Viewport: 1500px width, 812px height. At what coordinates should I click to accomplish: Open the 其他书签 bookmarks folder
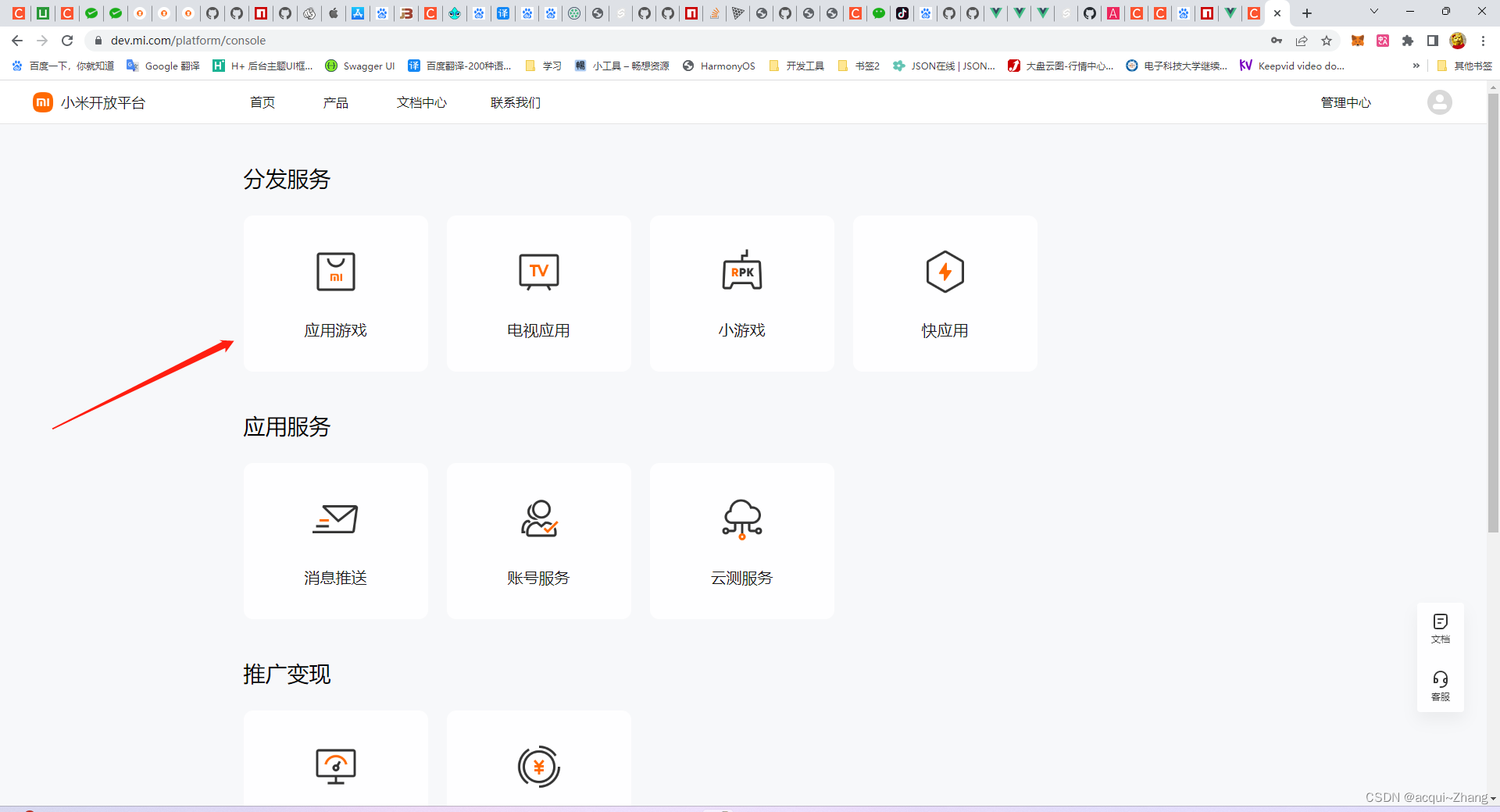click(x=1464, y=66)
